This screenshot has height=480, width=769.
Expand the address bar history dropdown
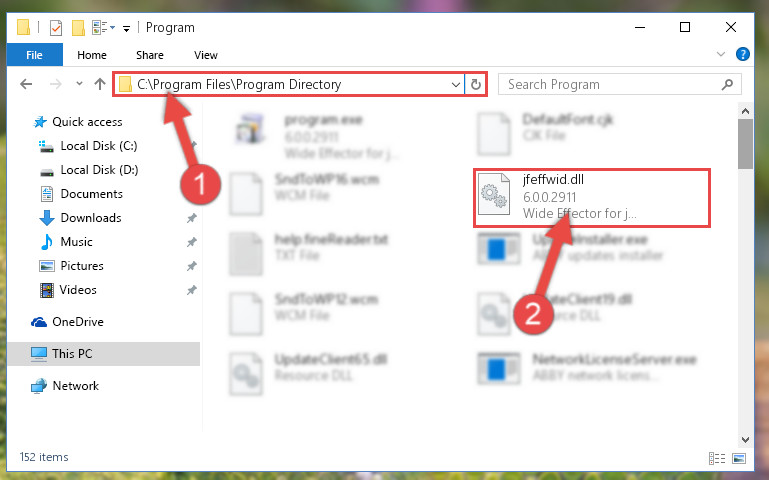point(456,84)
